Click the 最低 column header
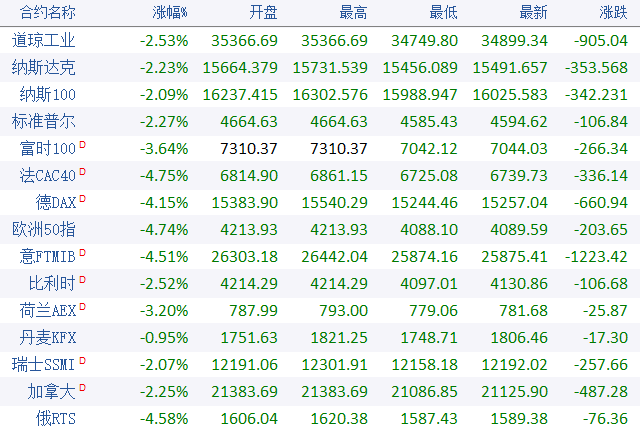The image size is (640, 428). (x=442, y=14)
